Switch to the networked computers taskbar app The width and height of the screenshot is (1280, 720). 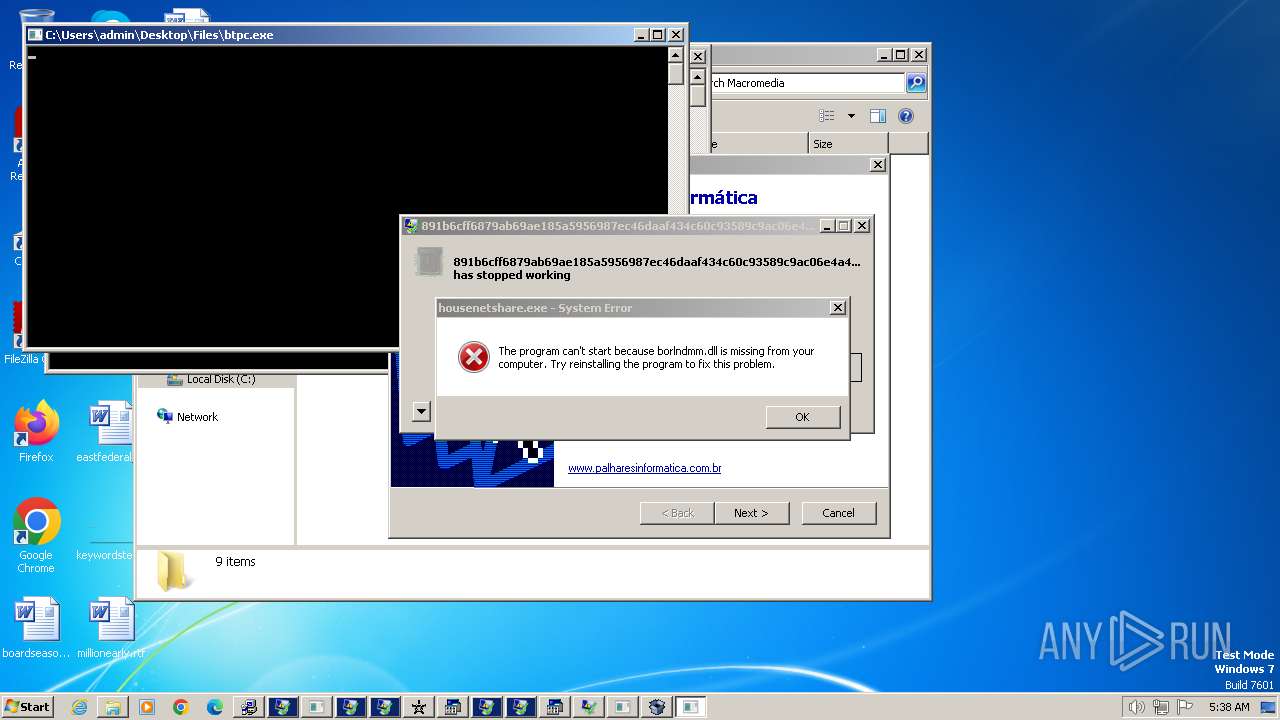pos(249,707)
